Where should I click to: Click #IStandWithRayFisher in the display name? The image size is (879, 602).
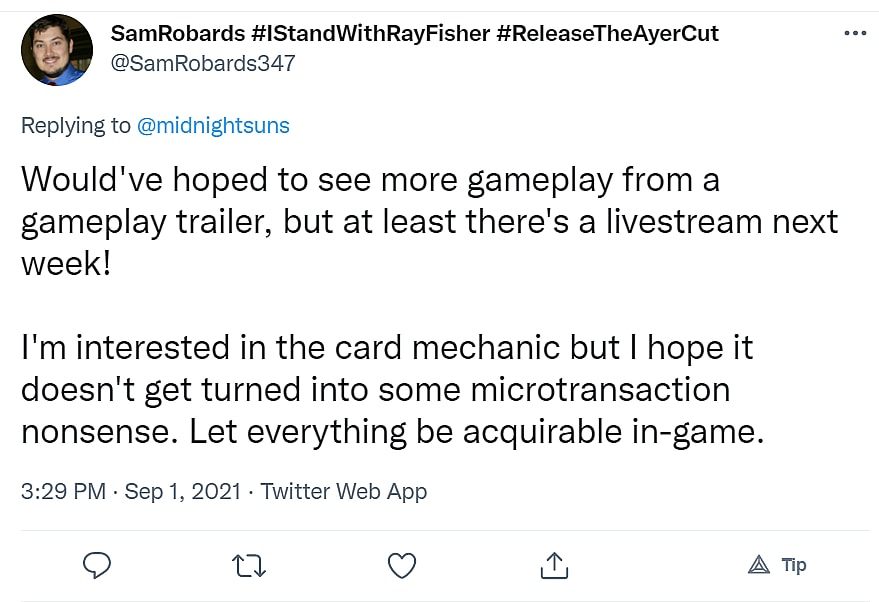pos(369,34)
